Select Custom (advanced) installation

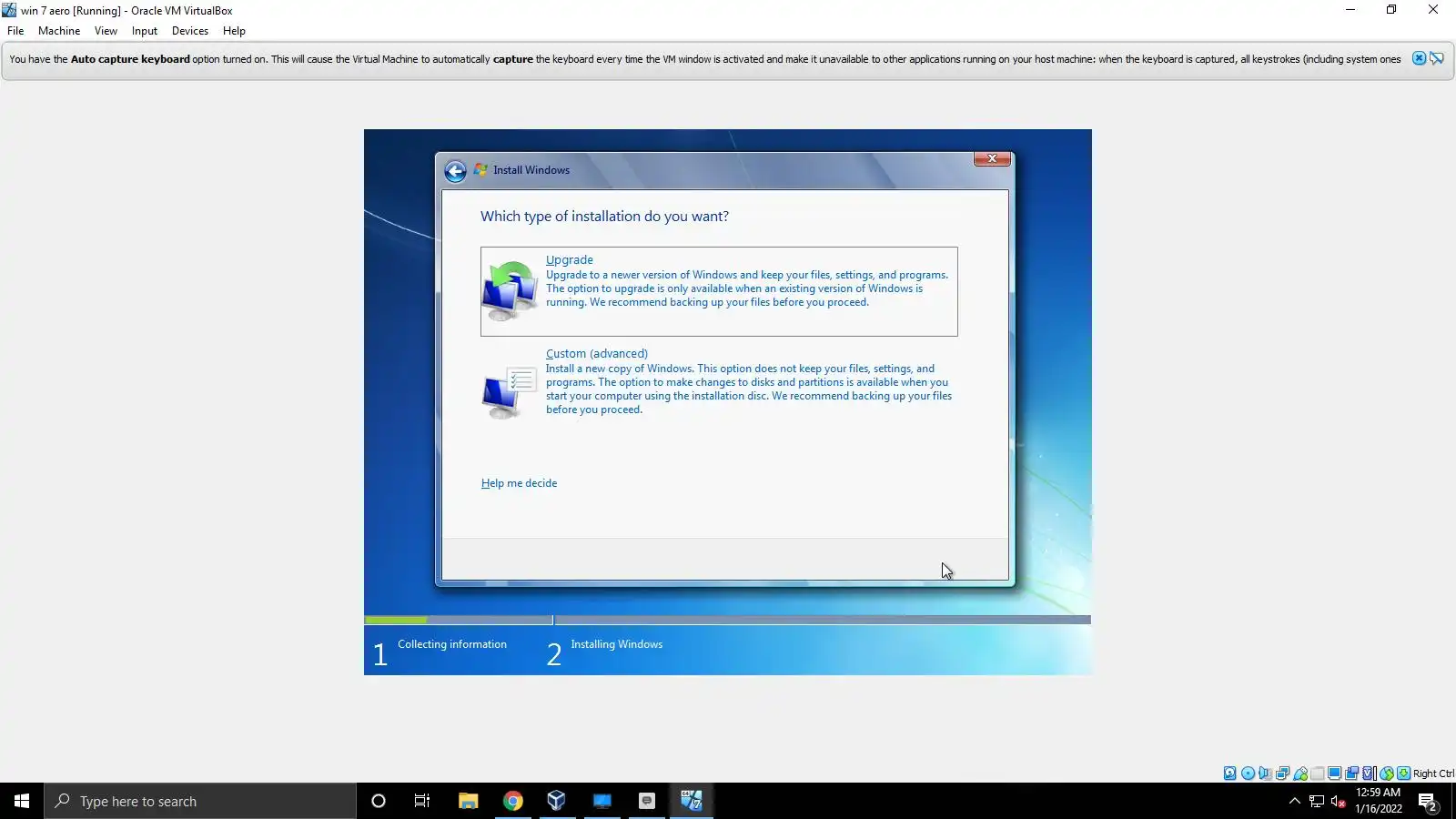(719, 384)
